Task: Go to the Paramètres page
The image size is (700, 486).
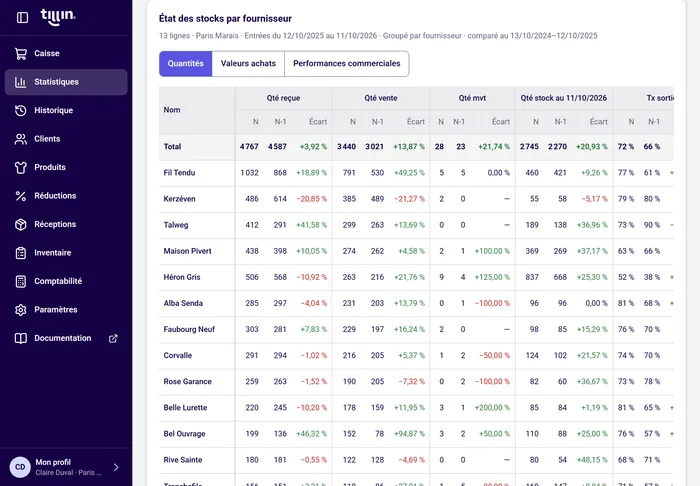Action: pyautogui.click(x=66, y=310)
